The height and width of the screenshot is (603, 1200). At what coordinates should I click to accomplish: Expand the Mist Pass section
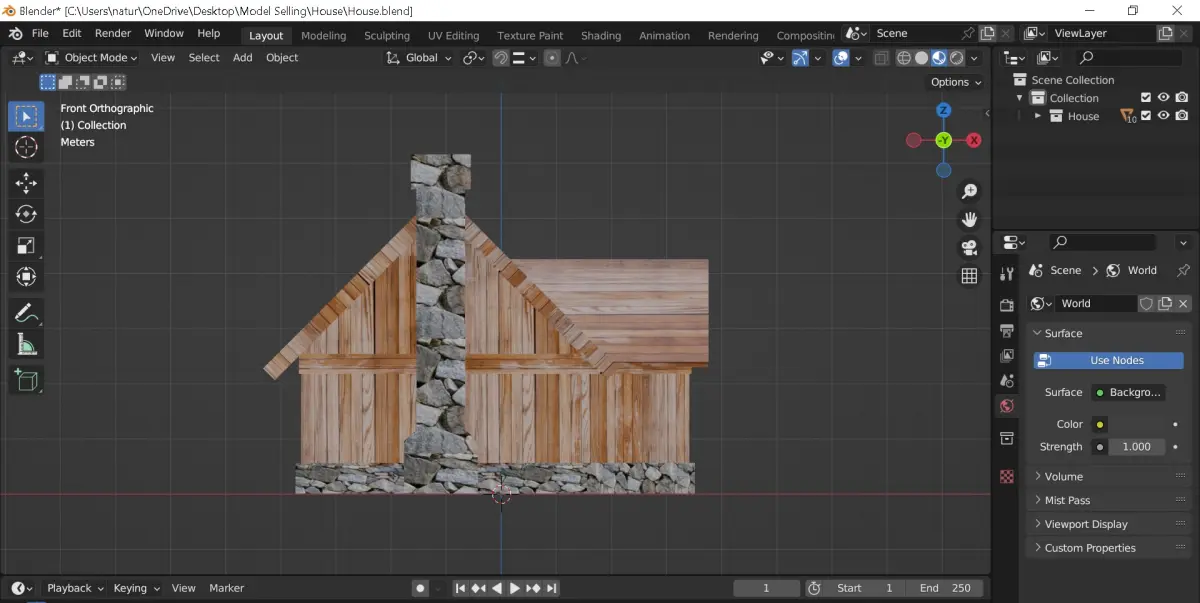pyautogui.click(x=1067, y=500)
